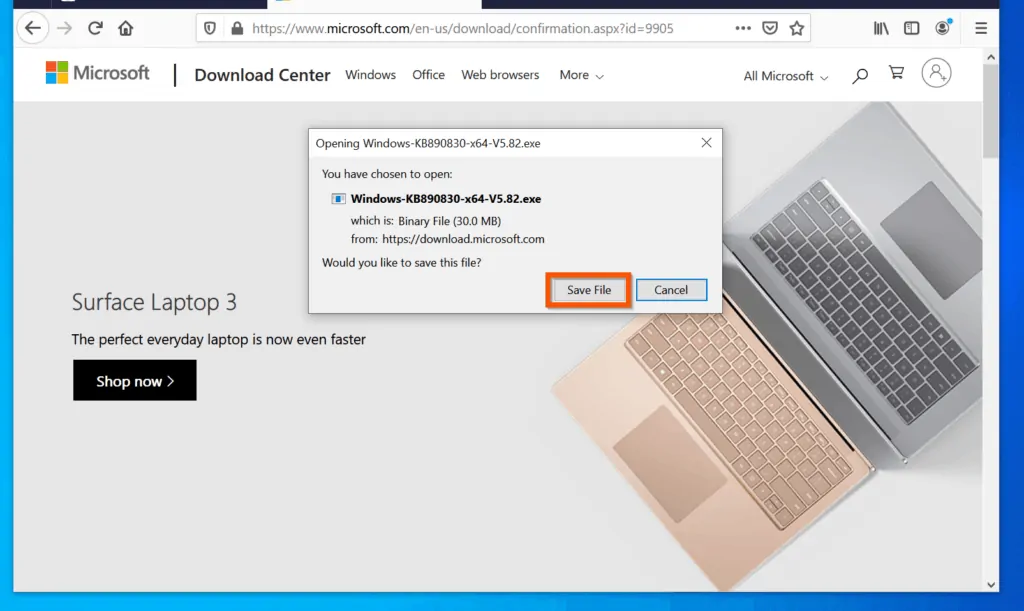Open the Microsoft Store search icon
This screenshot has height=611, width=1024.
pyautogui.click(x=859, y=75)
